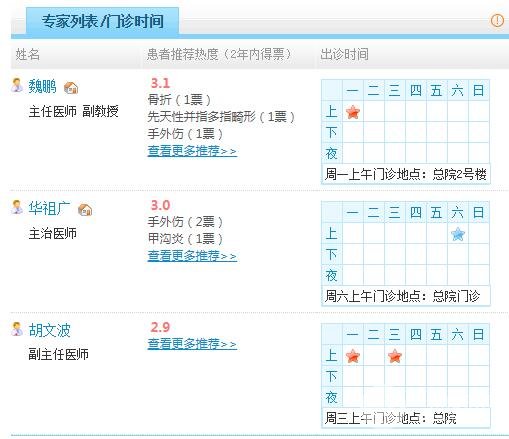Click the house icon next to 魏鹏

pos(71,88)
